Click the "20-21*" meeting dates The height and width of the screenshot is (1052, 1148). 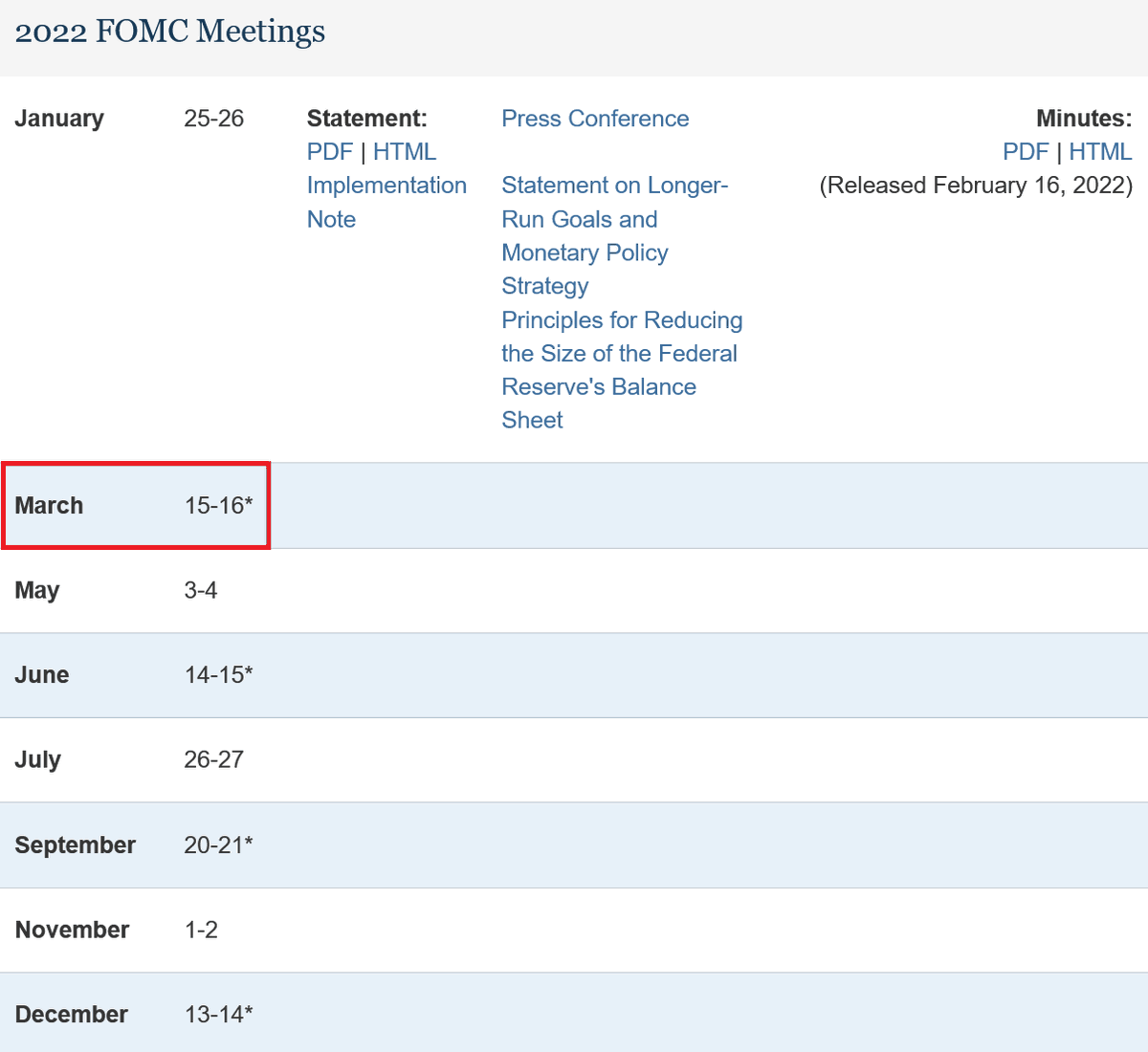tap(219, 845)
